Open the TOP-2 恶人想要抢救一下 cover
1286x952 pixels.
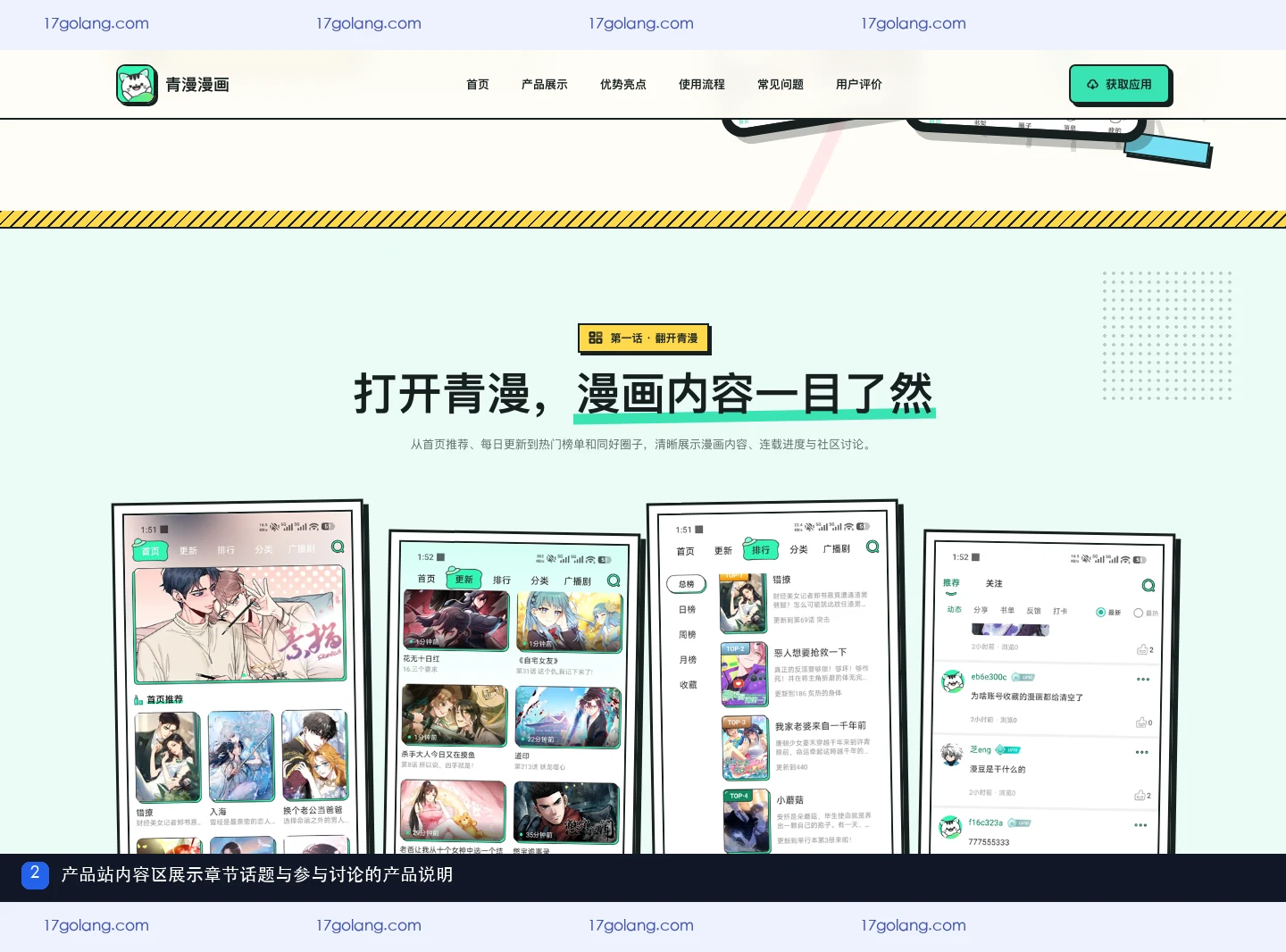pos(744,674)
